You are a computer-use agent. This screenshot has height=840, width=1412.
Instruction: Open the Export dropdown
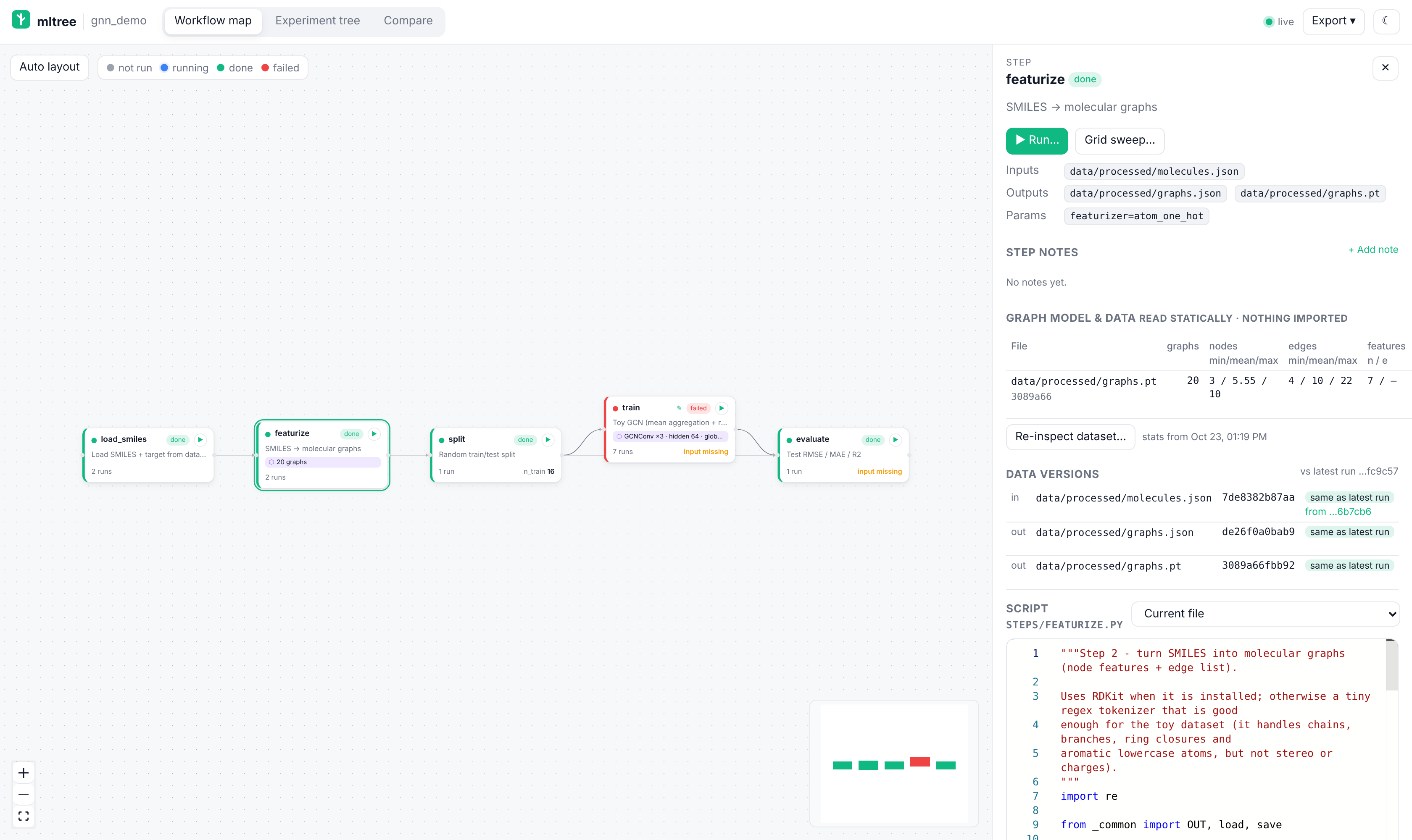pos(1333,21)
